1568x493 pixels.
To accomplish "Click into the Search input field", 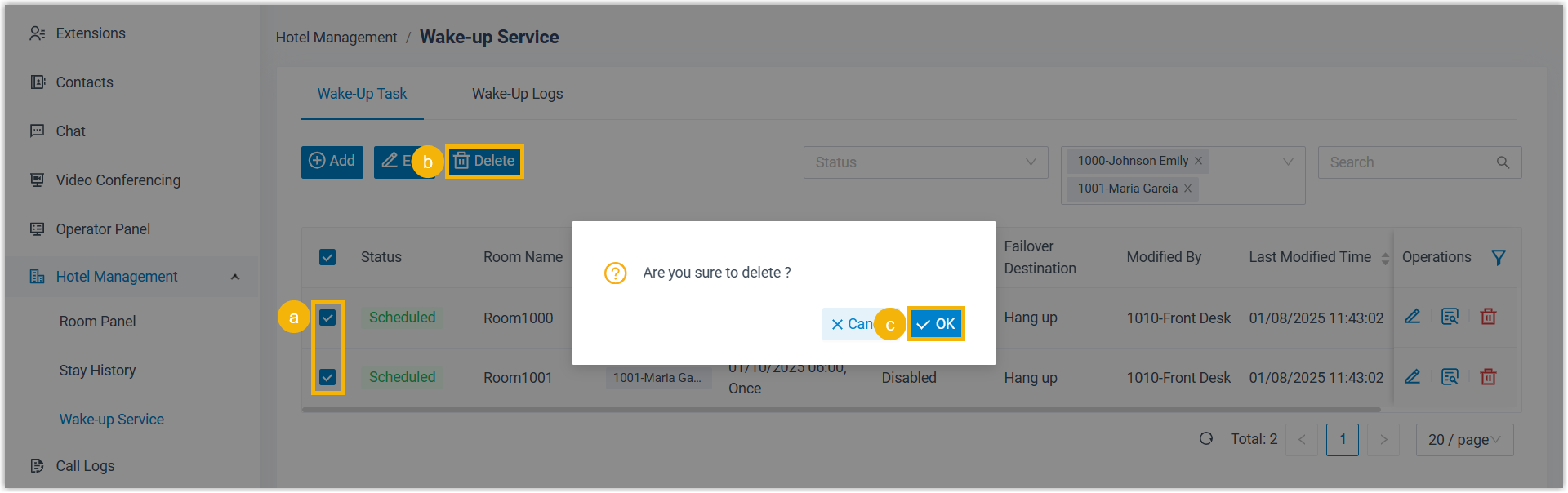I will (x=1408, y=162).
